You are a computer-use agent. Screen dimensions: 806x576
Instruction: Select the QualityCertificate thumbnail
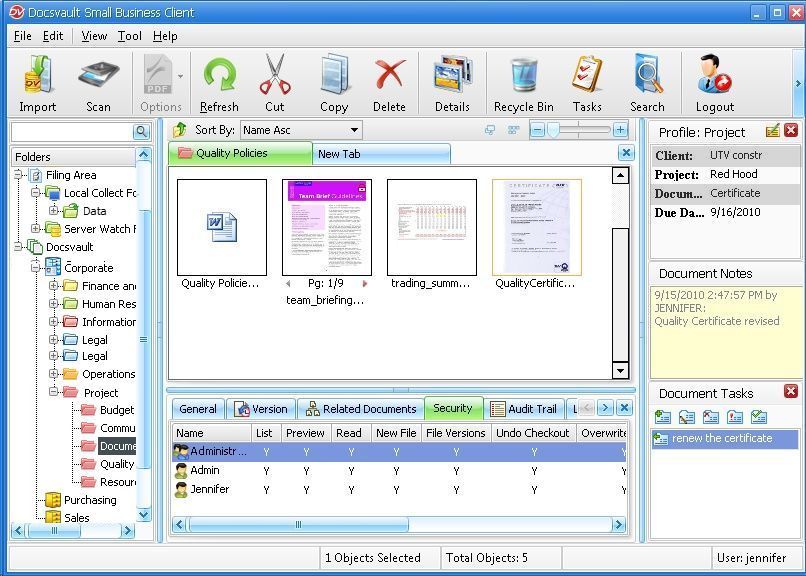tap(536, 228)
